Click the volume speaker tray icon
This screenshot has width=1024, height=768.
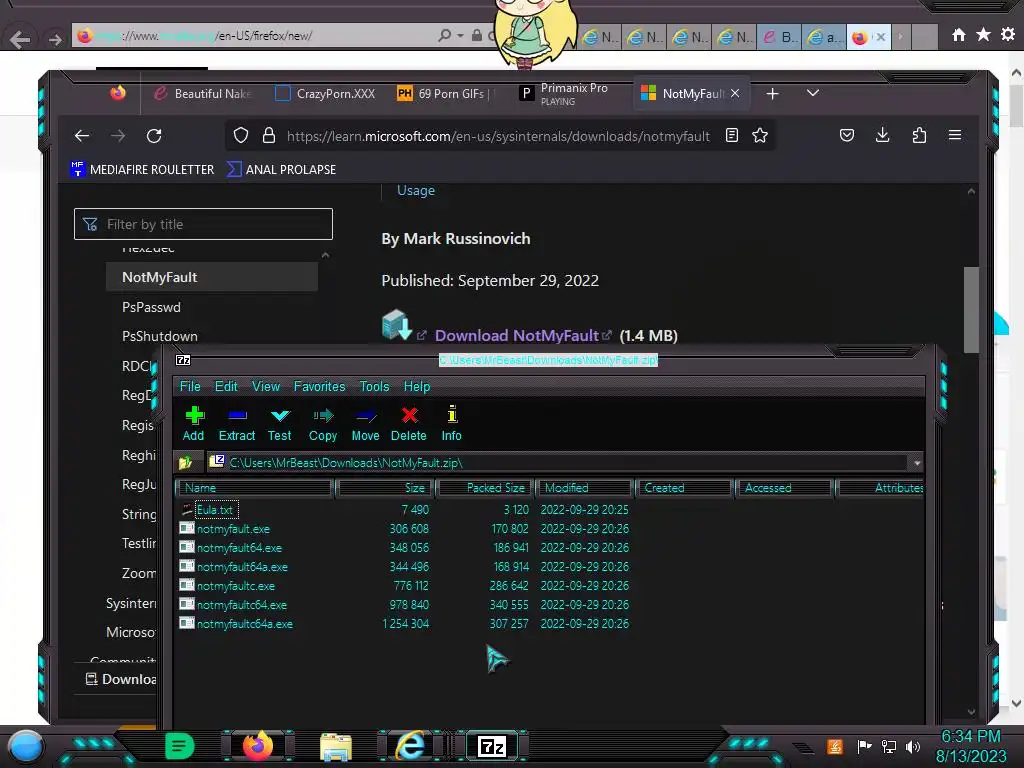pos(913,746)
